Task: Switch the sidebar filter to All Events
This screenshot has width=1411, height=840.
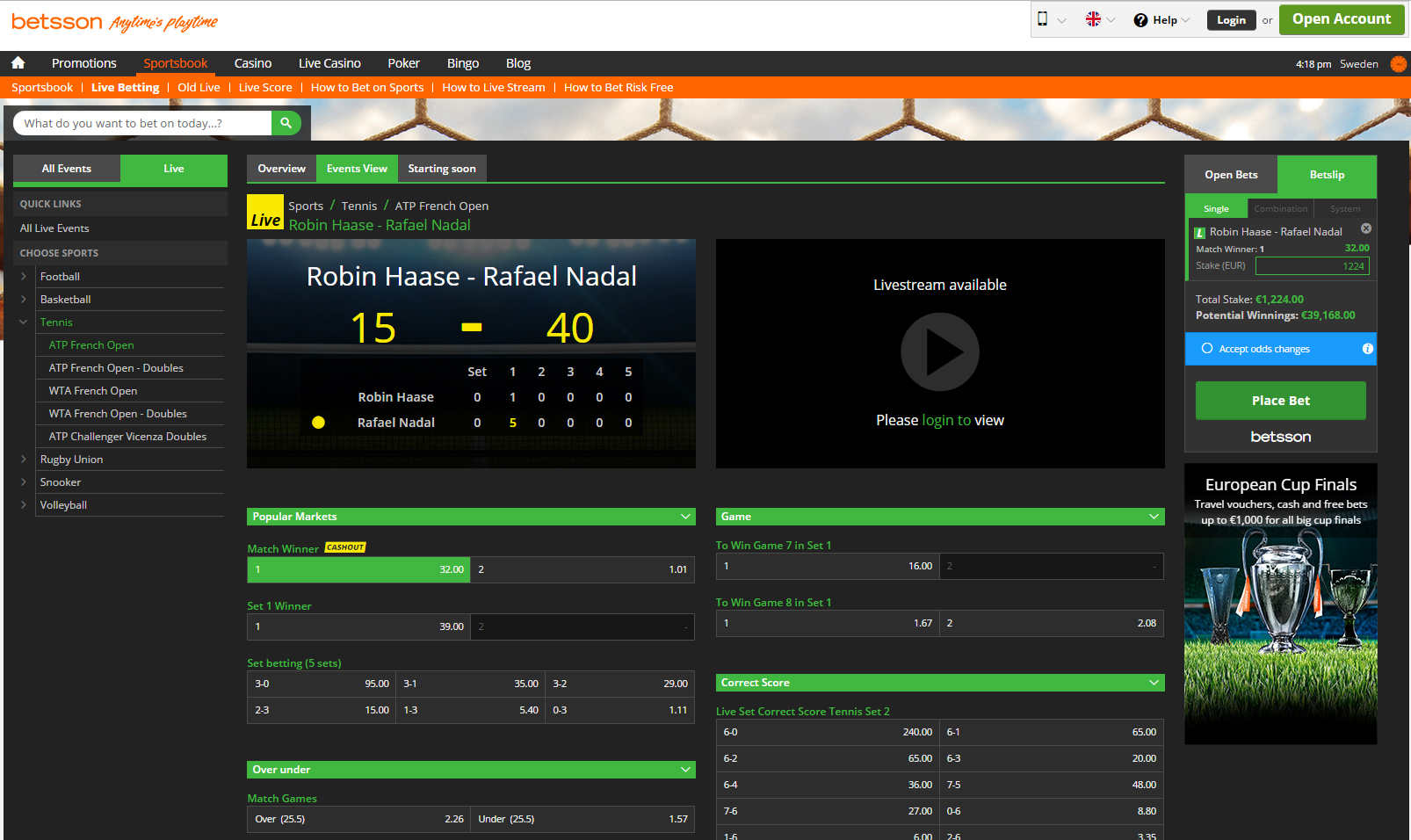Action: 67,168
